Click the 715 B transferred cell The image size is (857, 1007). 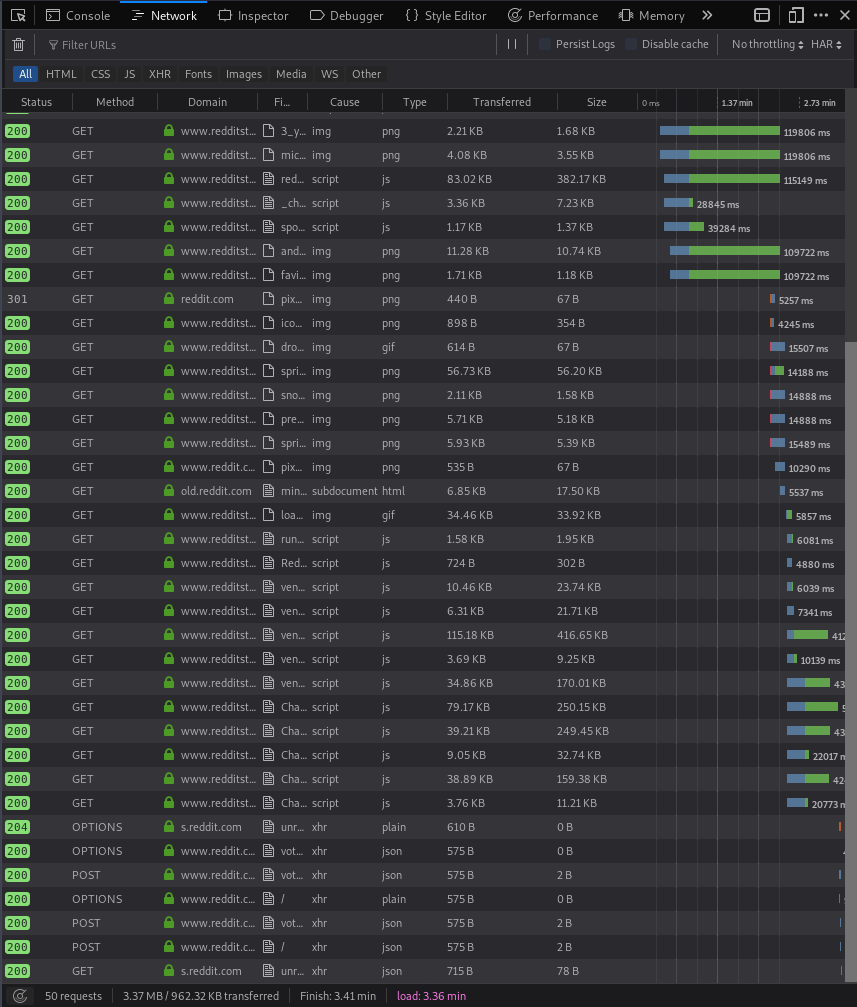pyautogui.click(x=460, y=971)
